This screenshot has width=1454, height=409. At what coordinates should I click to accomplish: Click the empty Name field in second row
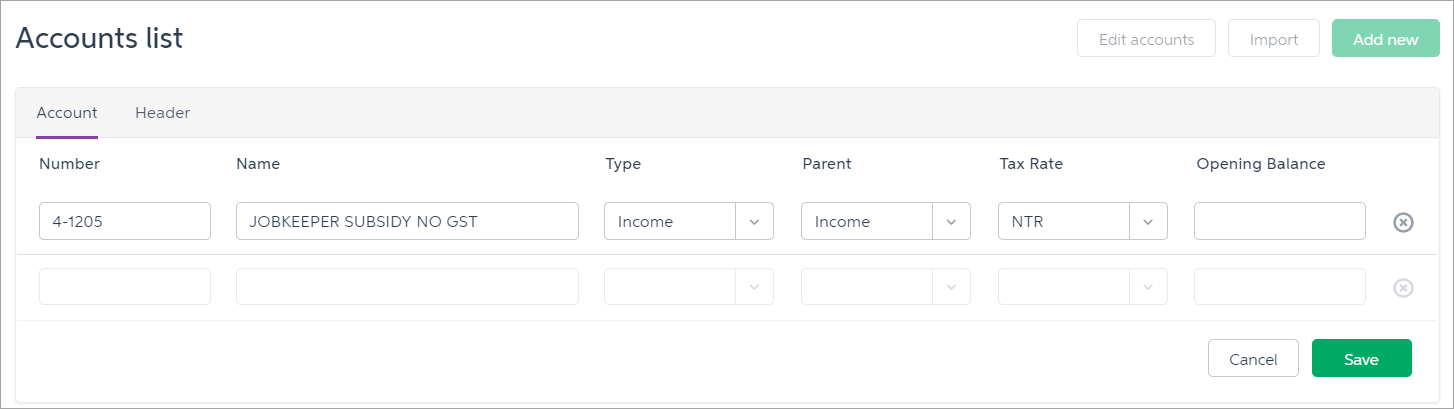click(x=407, y=287)
